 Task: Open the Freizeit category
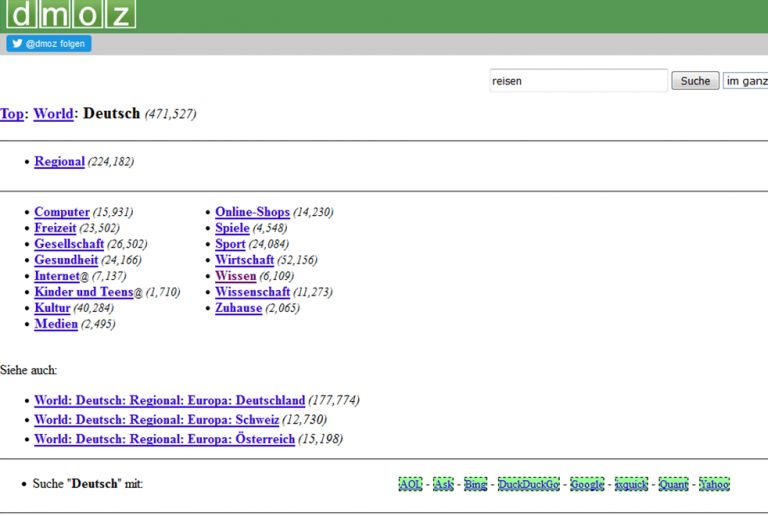[x=55, y=228]
